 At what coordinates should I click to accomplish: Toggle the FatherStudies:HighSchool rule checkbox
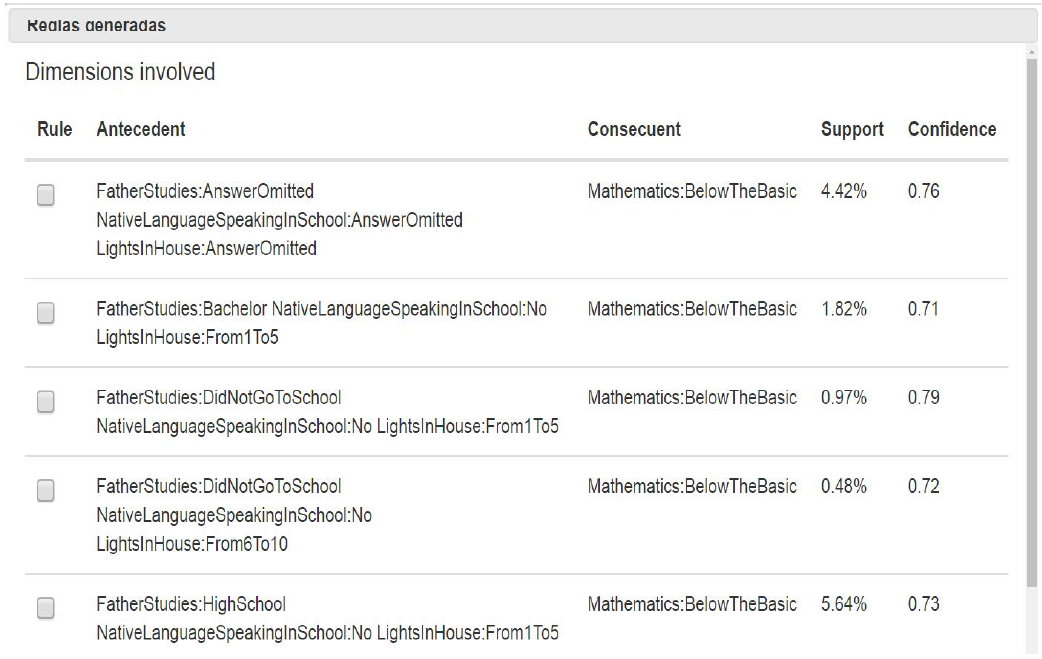click(45, 608)
